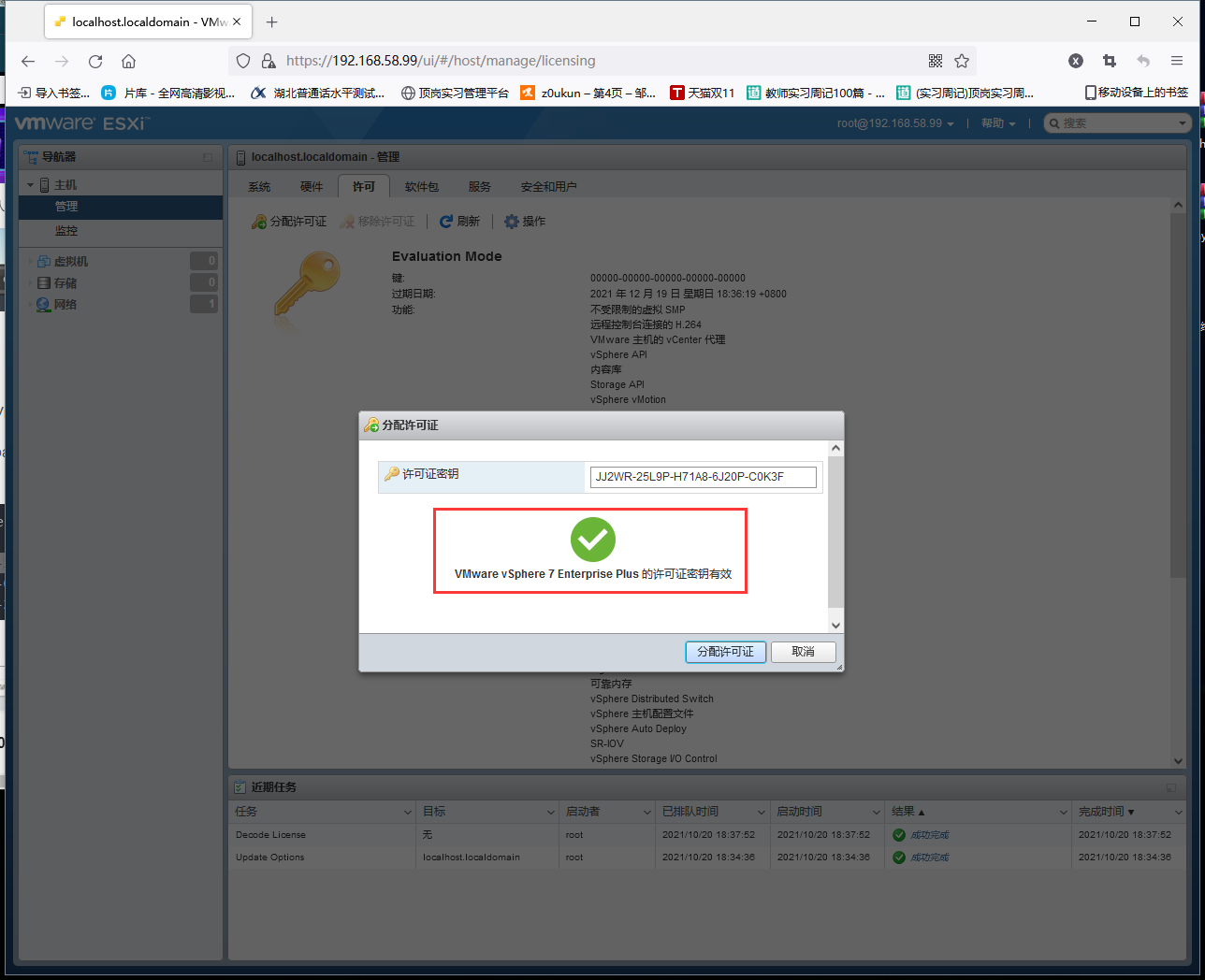Open the 帮助 help dropdown

[x=998, y=123]
